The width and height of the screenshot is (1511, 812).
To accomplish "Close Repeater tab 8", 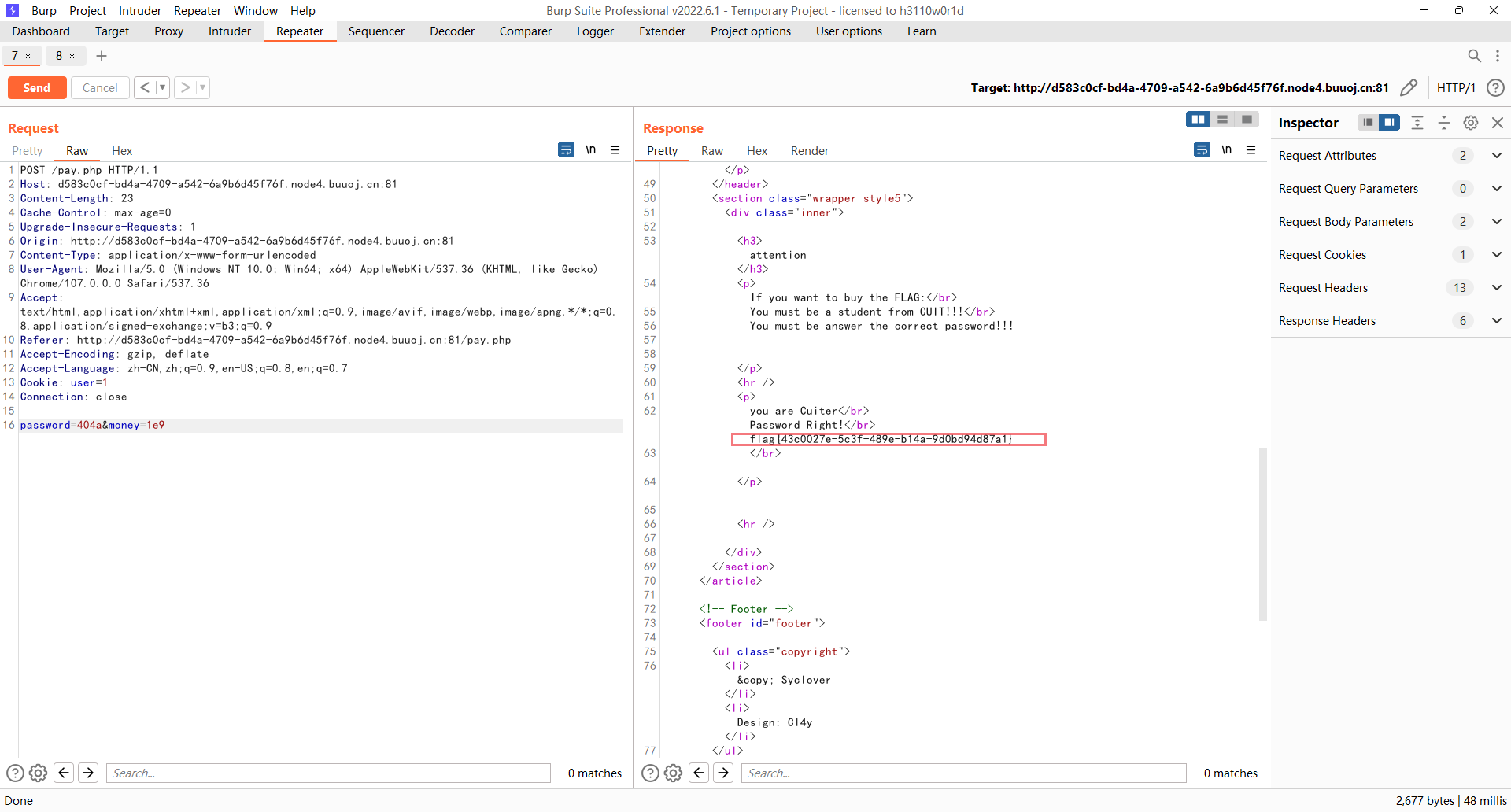I will point(72,56).
